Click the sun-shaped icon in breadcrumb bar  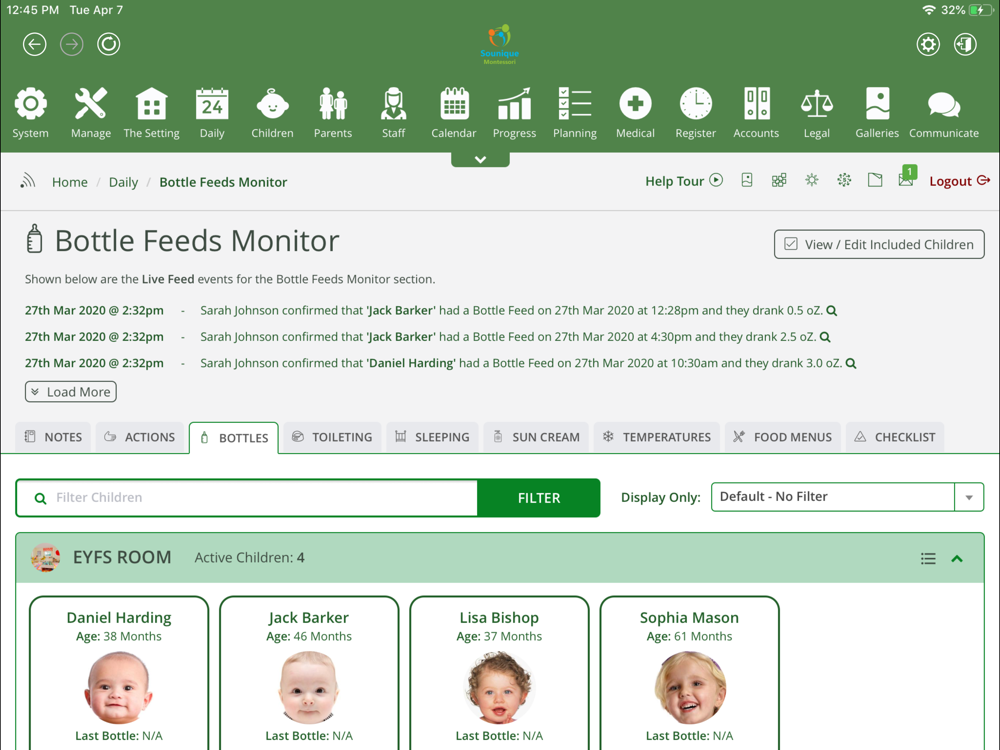point(811,180)
